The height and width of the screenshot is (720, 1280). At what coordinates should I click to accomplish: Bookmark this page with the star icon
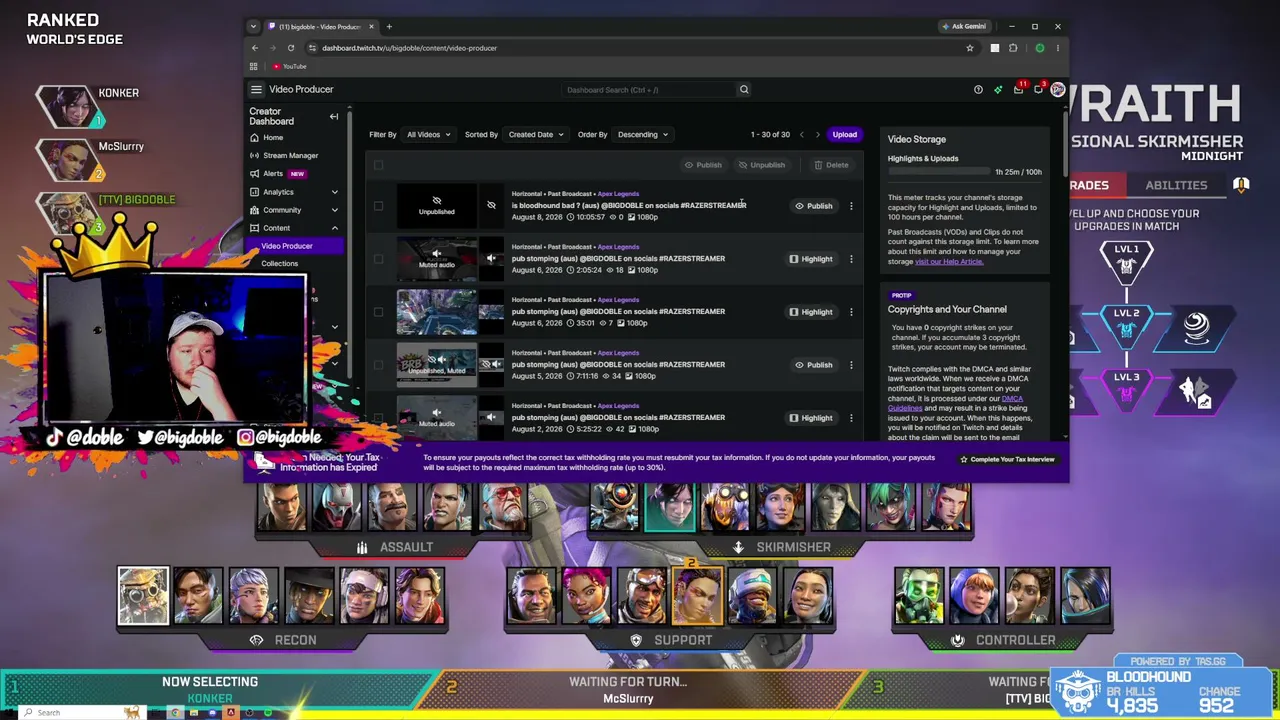point(969,48)
